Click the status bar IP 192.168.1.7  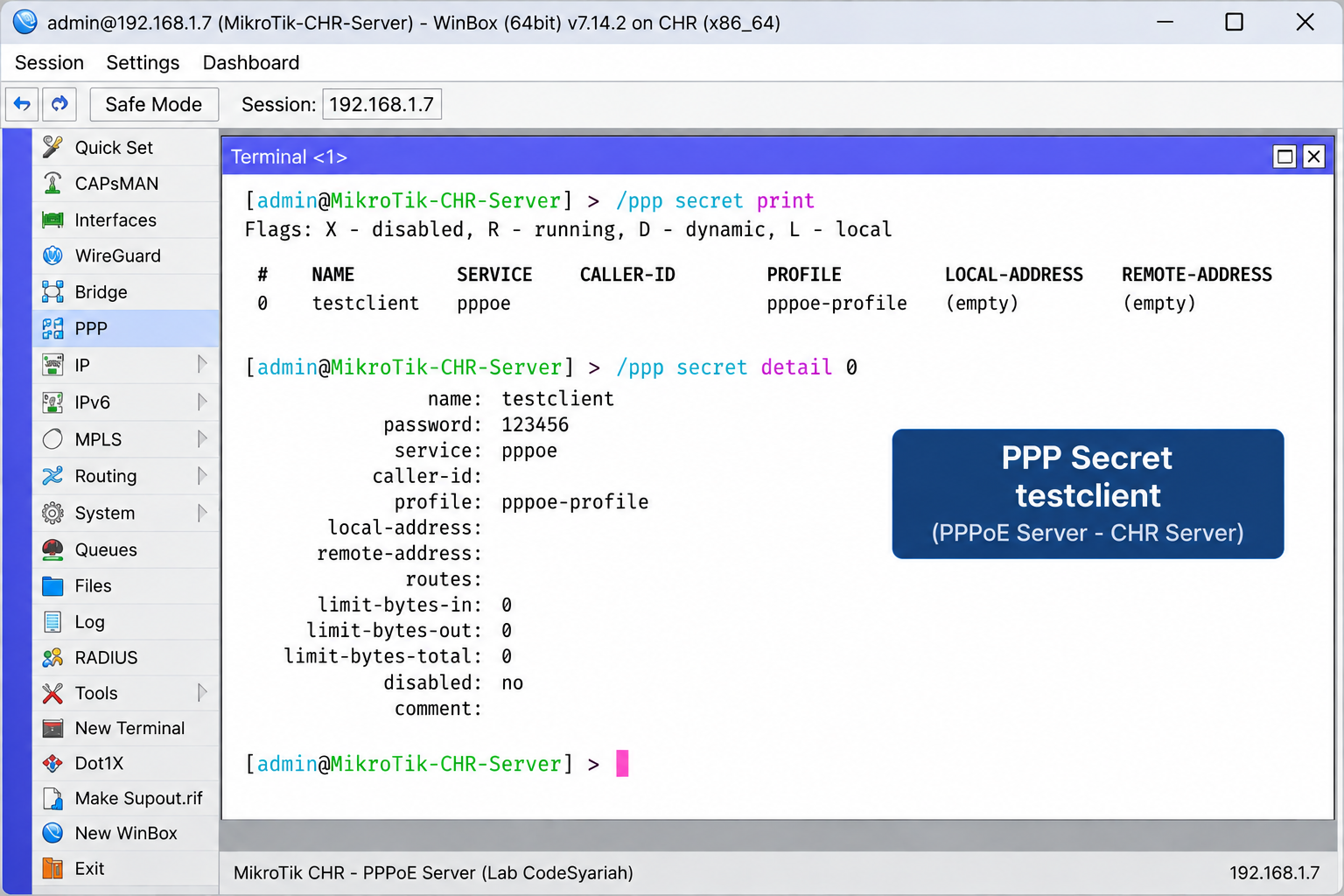pos(1274,873)
